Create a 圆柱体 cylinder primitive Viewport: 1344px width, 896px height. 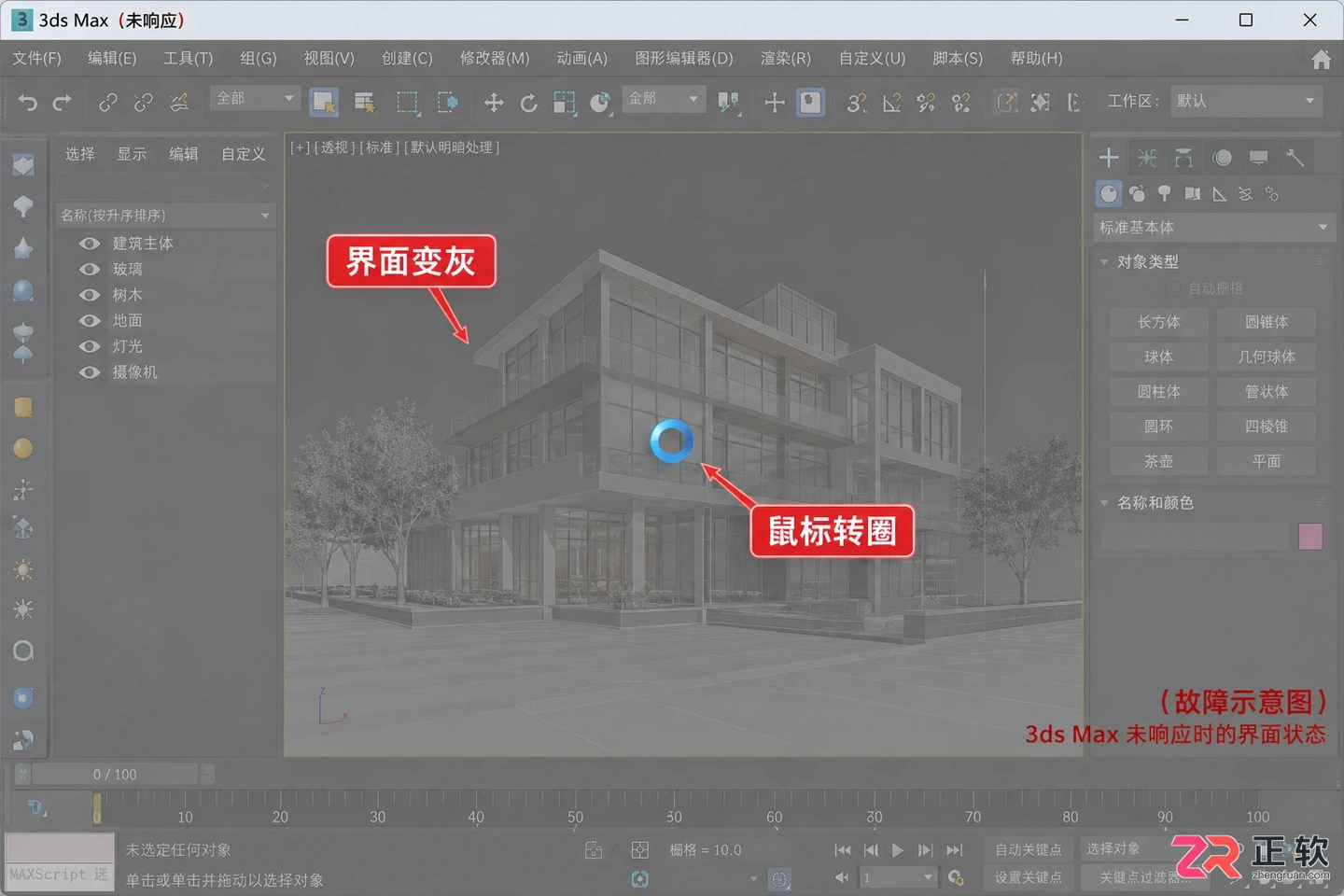tap(1159, 392)
